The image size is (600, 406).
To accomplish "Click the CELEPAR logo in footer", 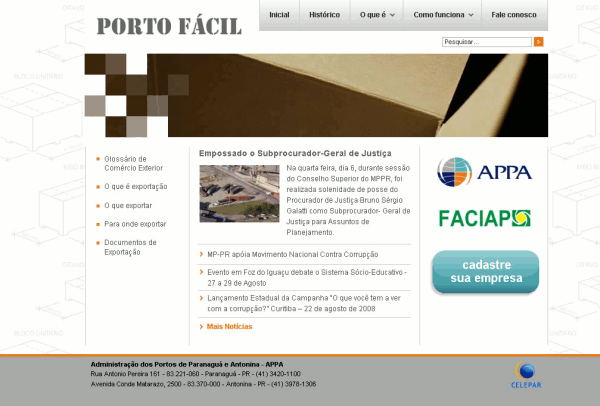I will pos(525,373).
